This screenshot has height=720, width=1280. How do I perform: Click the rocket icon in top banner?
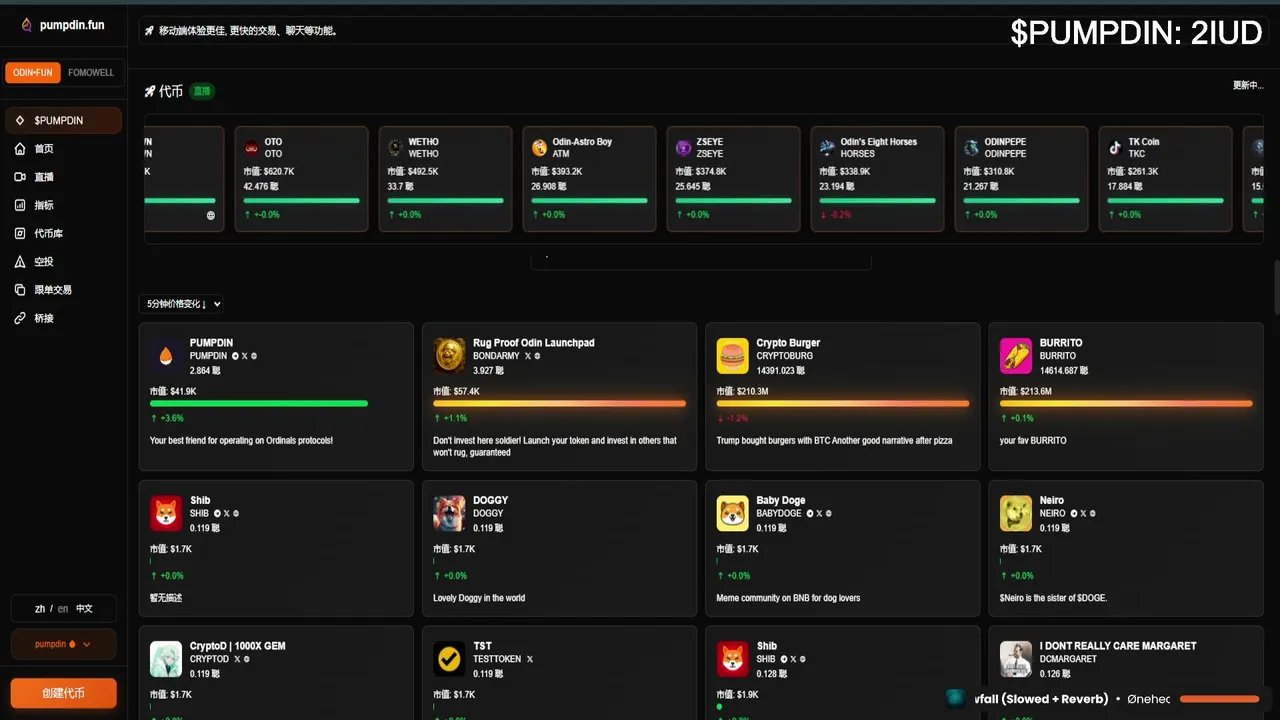point(149,31)
